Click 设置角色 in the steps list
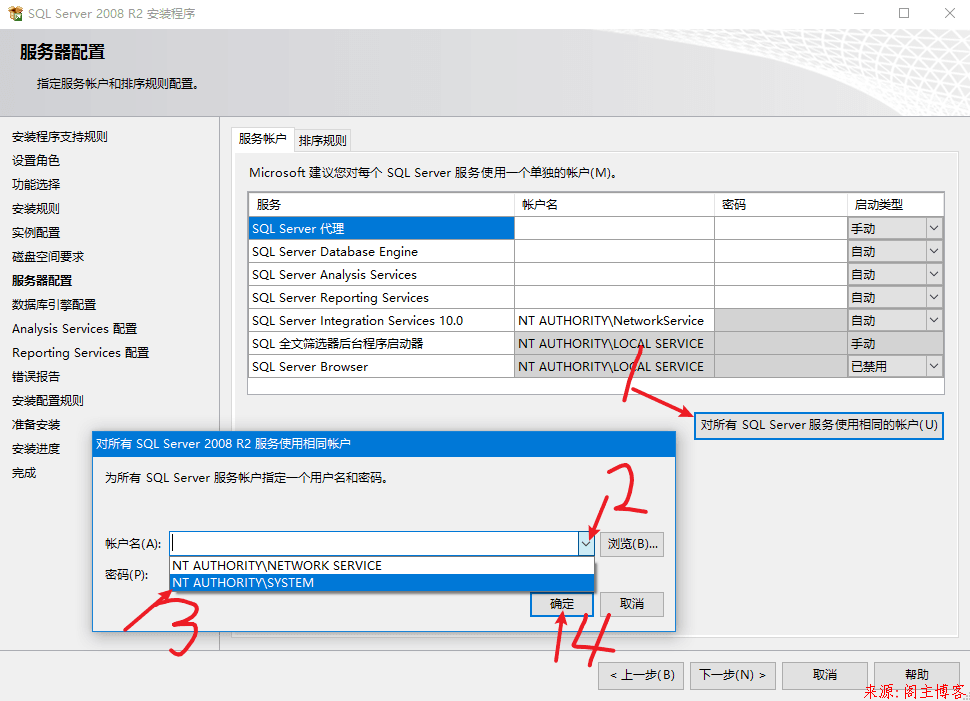The image size is (970, 701). tap(36, 160)
